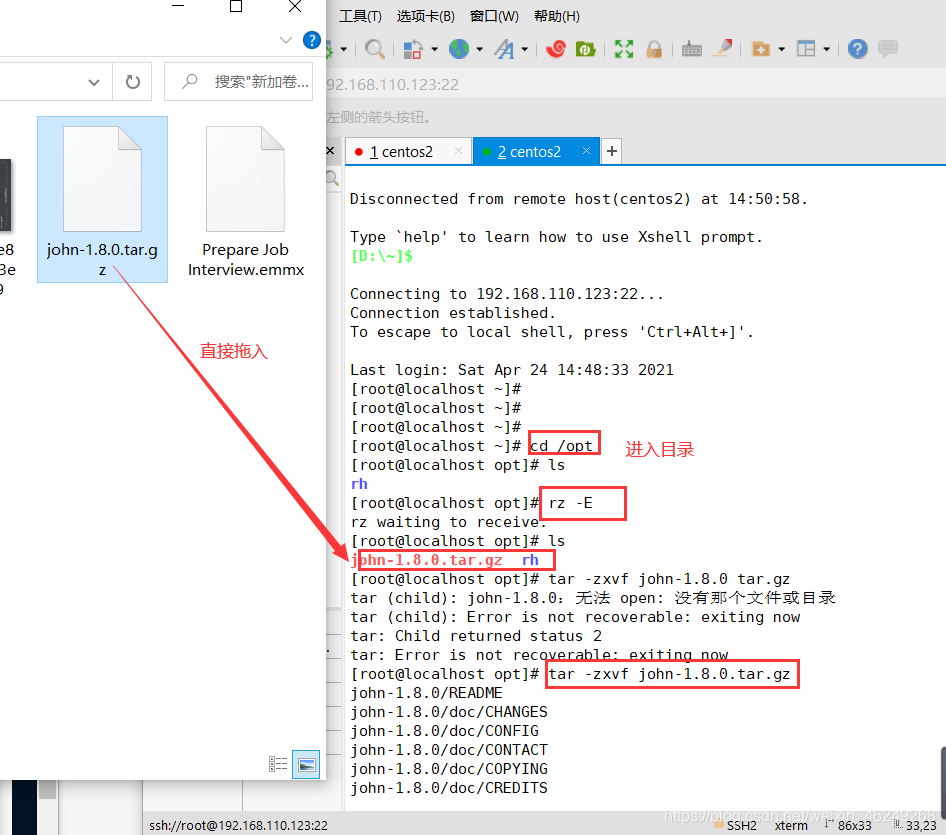Close the session panel with X left of tabs

(330, 151)
